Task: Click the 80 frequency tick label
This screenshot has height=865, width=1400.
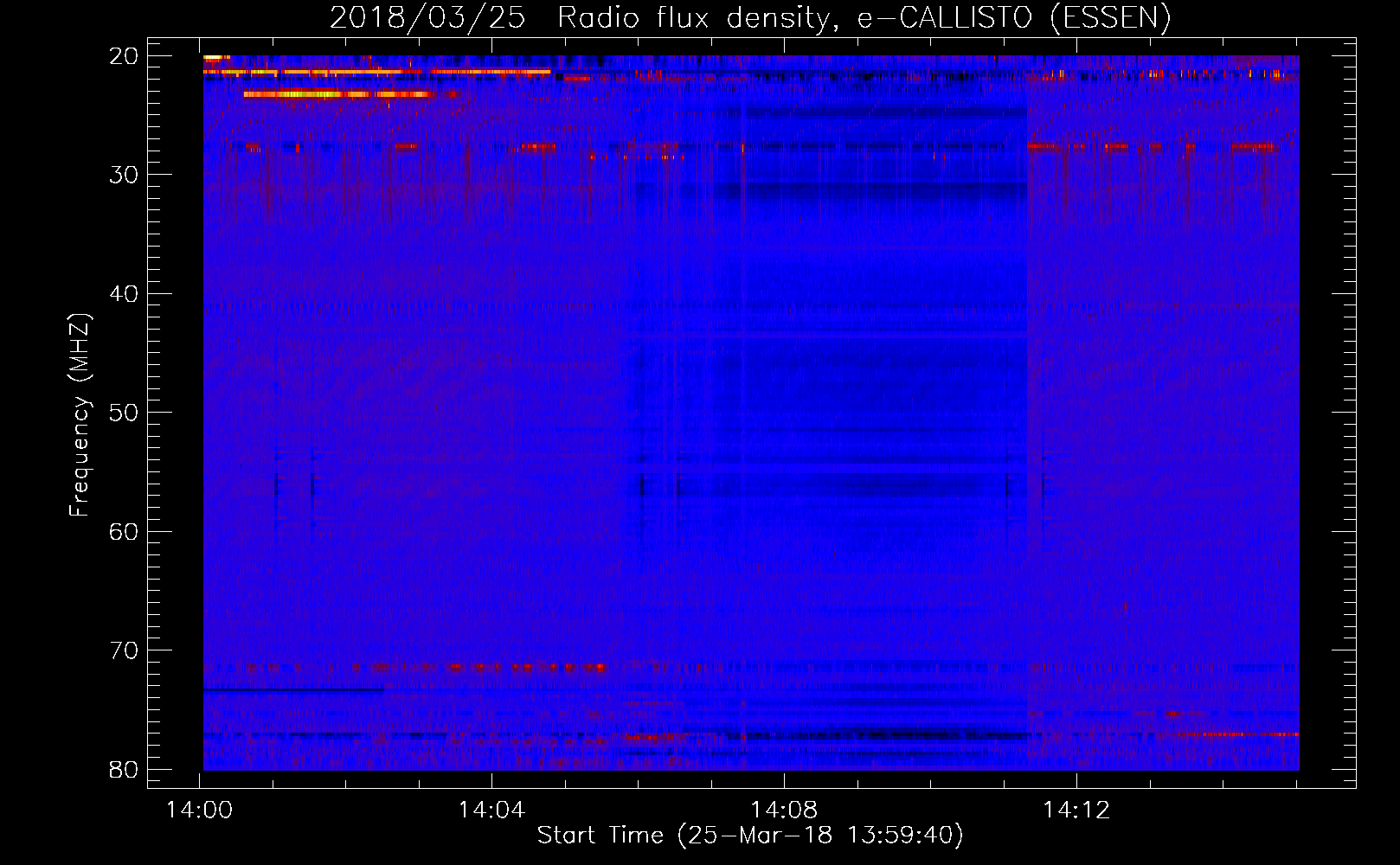Action: [125, 769]
